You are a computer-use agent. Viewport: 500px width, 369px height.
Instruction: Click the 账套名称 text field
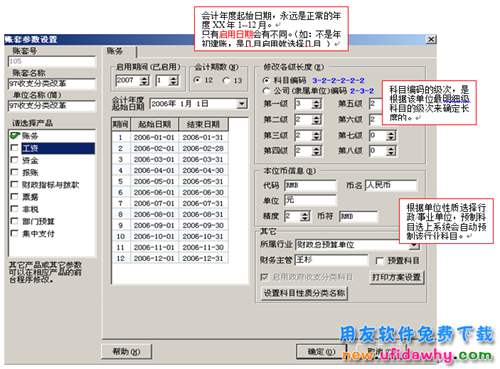(52, 83)
